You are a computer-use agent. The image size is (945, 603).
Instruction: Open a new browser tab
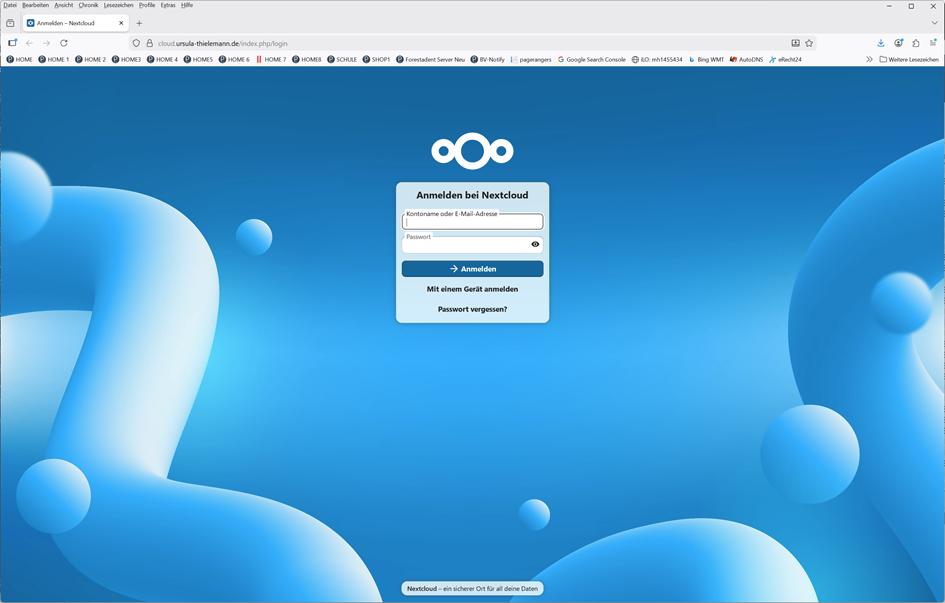click(x=139, y=23)
